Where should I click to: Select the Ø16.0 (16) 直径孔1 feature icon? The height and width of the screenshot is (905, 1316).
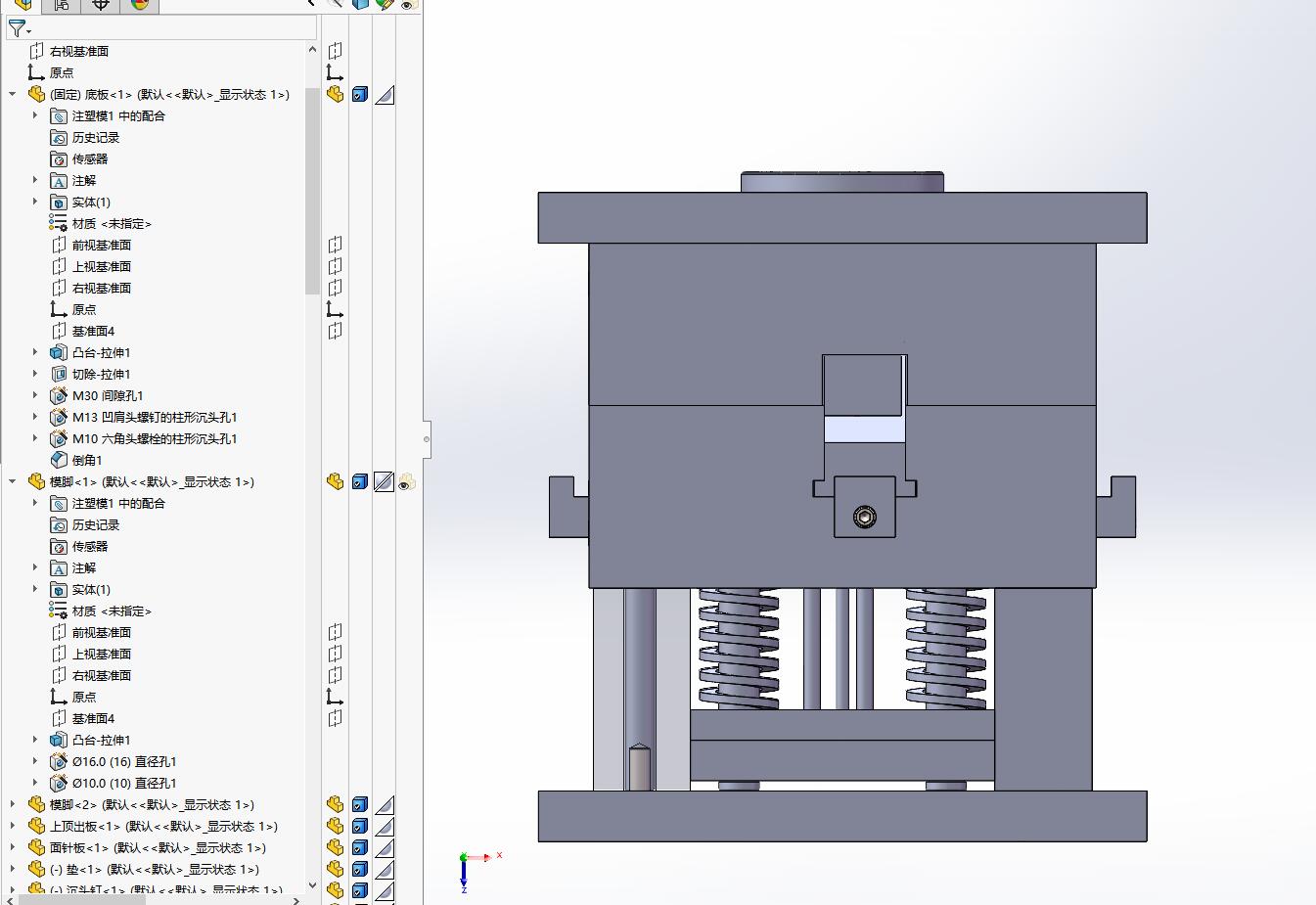click(59, 762)
